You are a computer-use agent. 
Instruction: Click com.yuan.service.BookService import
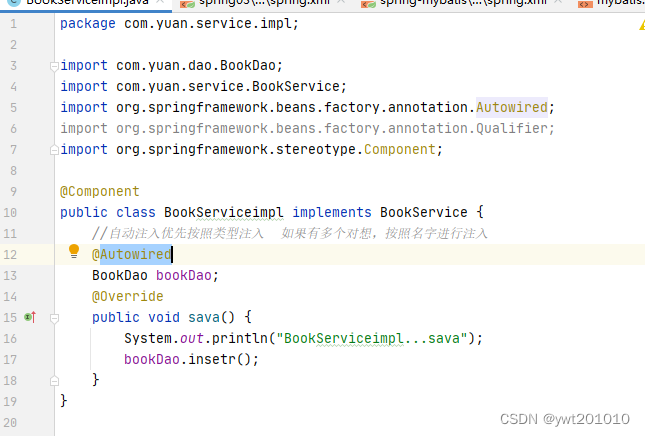(227, 86)
